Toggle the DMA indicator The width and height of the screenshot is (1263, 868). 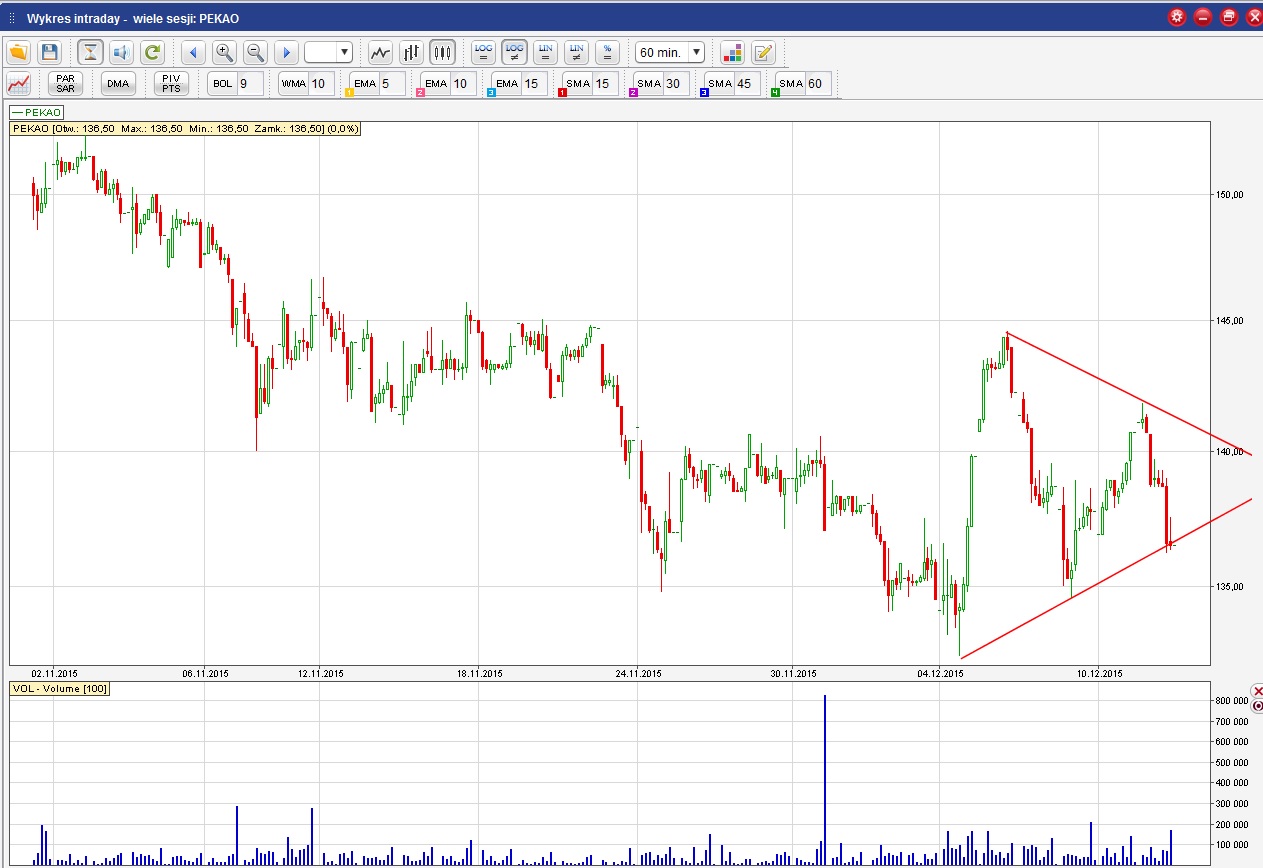click(x=118, y=83)
